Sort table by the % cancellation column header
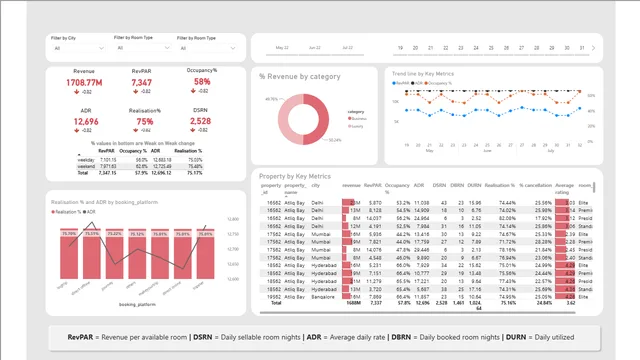 (536, 185)
